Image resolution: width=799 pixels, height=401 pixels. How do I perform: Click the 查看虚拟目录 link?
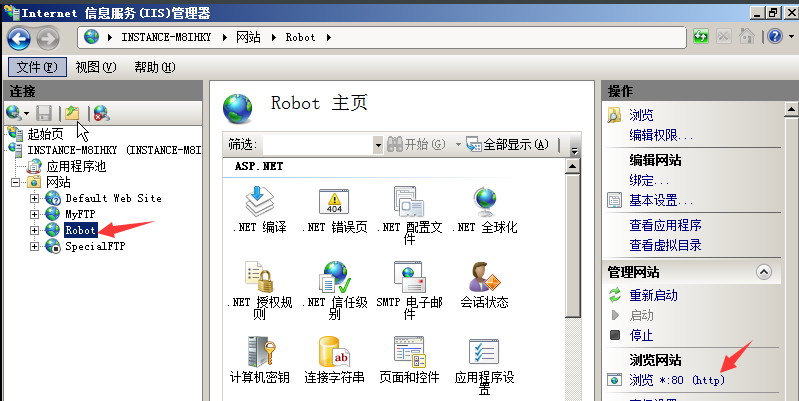665,245
